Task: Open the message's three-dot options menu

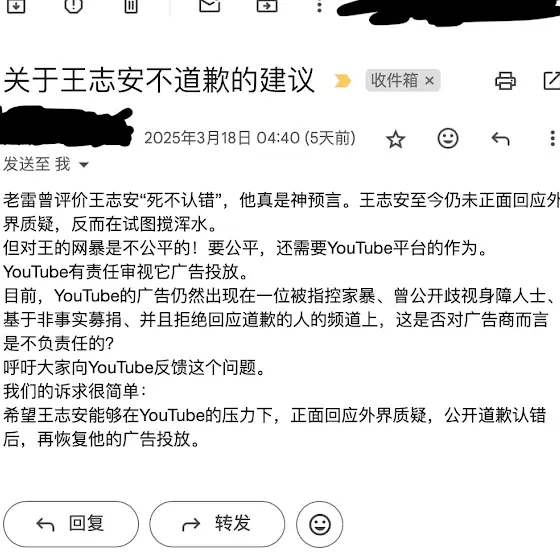Action: coord(552,138)
